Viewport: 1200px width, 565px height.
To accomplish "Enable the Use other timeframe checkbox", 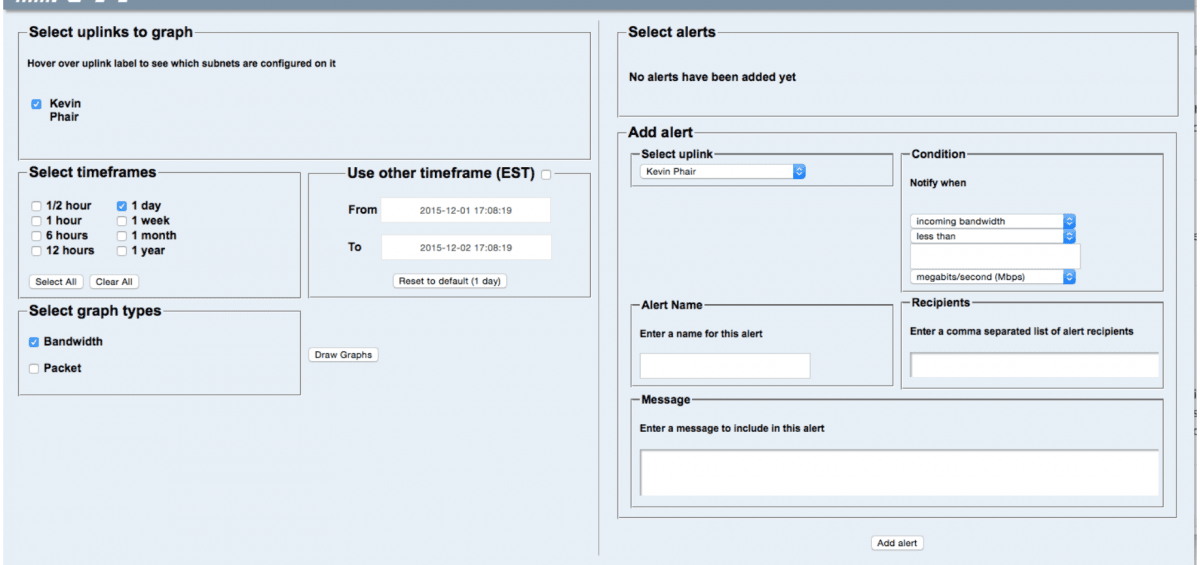I will point(546,175).
